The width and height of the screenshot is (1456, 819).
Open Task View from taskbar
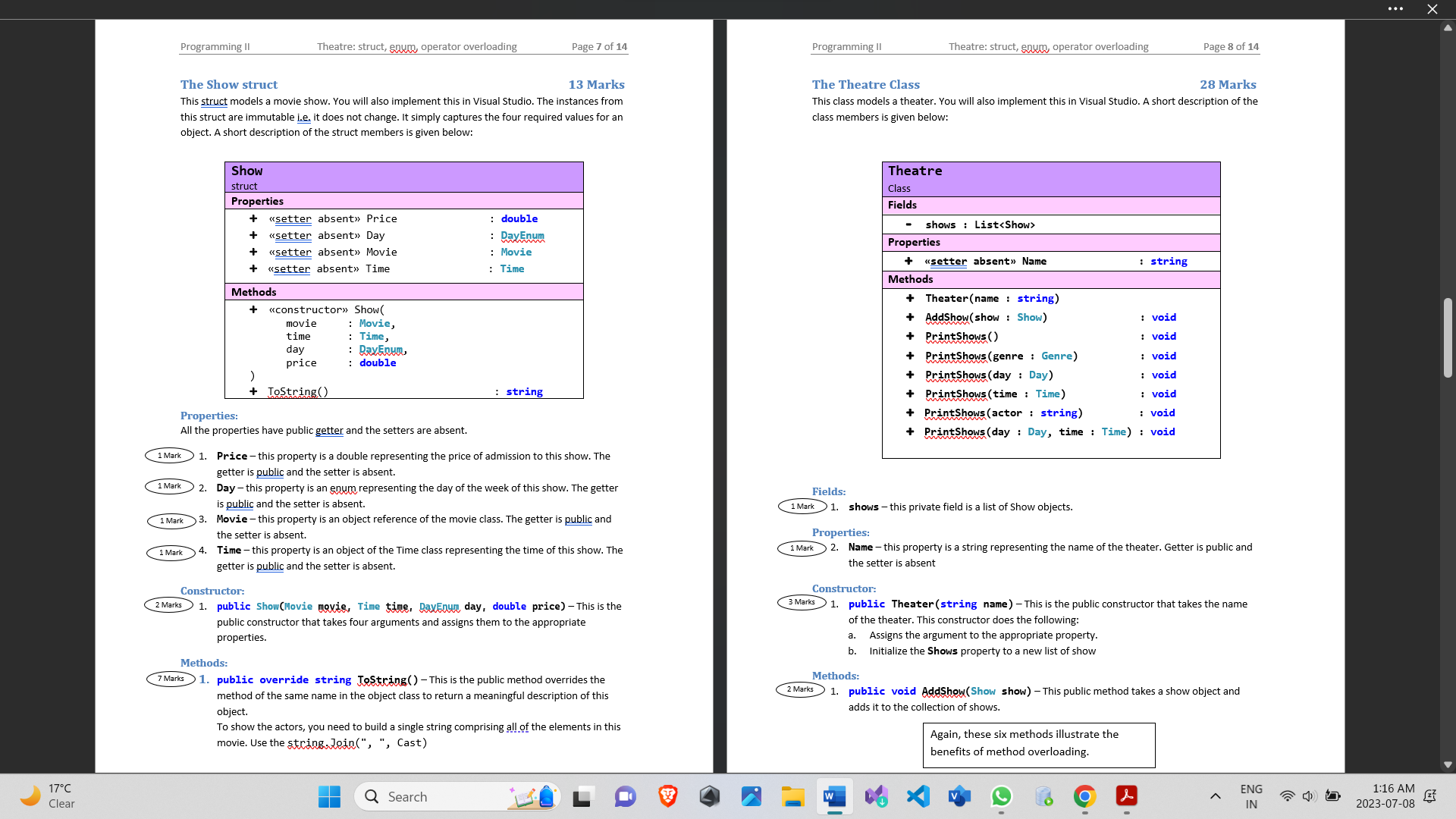(x=582, y=796)
